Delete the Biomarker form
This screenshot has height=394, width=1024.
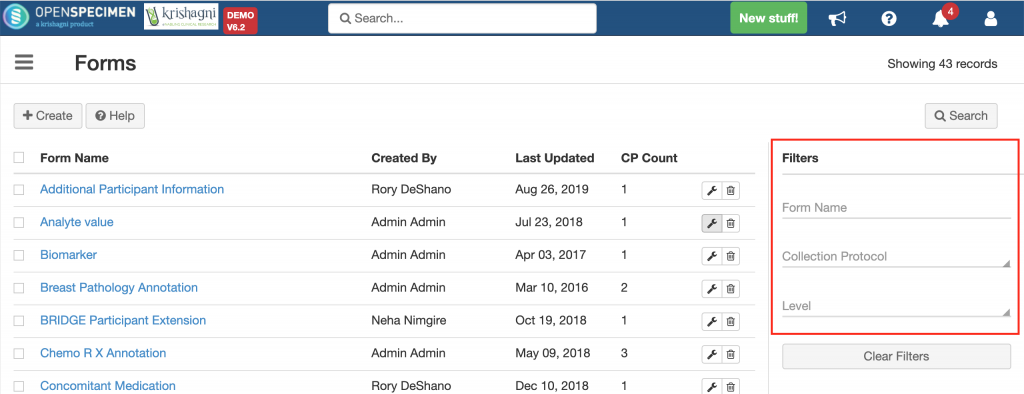pos(731,256)
